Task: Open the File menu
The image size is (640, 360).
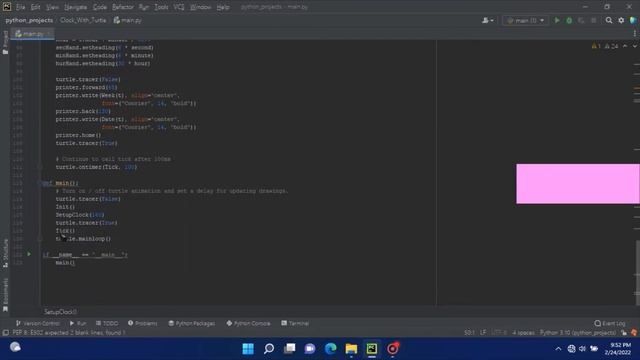Action: click(x=20, y=7)
